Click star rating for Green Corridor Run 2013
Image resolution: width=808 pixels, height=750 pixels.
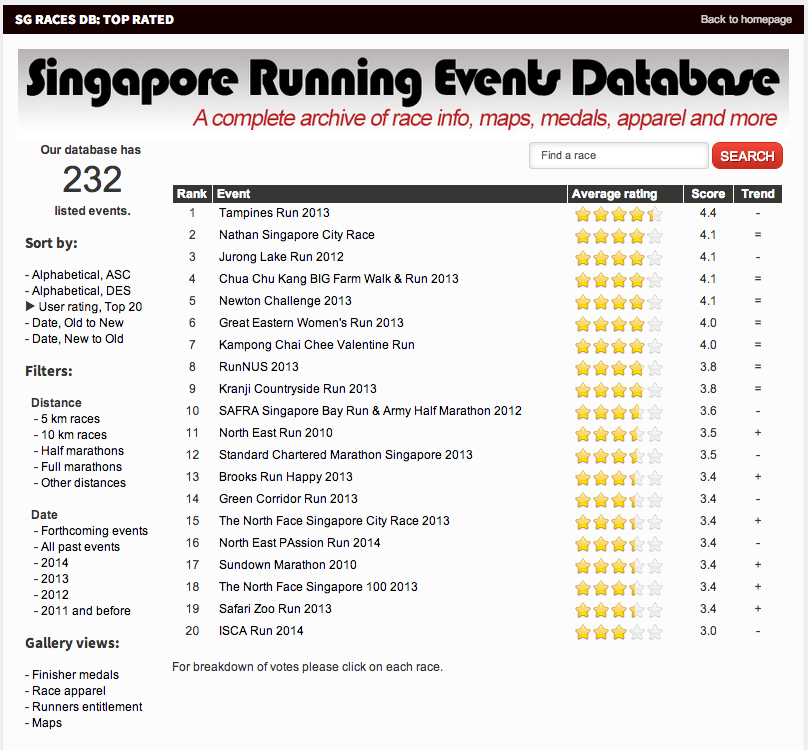click(x=618, y=500)
